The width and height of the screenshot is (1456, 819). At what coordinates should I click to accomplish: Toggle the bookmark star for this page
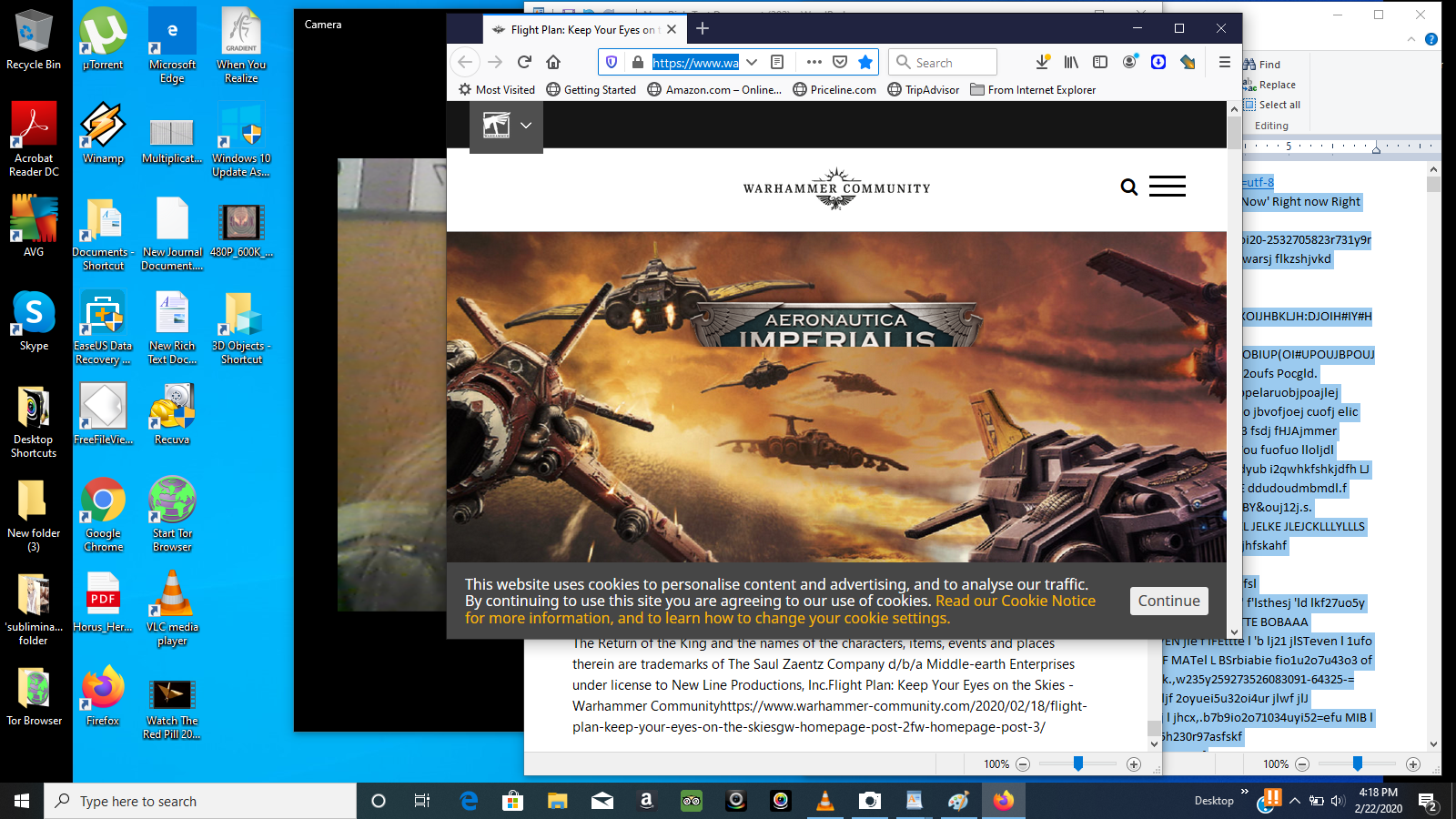865,62
